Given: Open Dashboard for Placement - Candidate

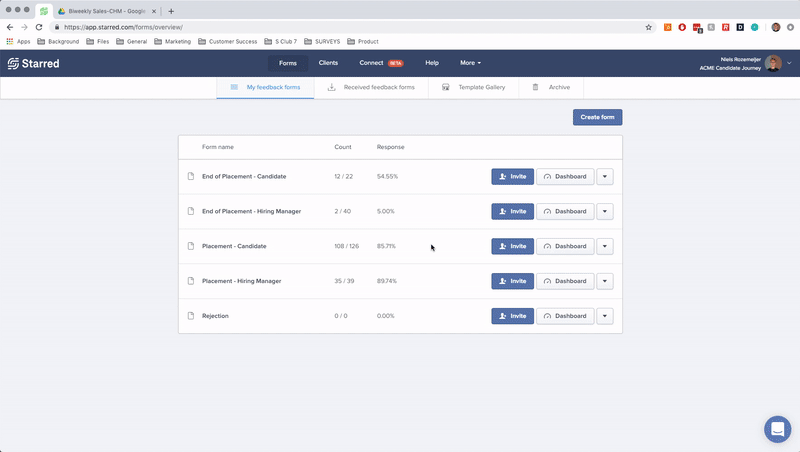Looking at the screenshot, I should [565, 246].
